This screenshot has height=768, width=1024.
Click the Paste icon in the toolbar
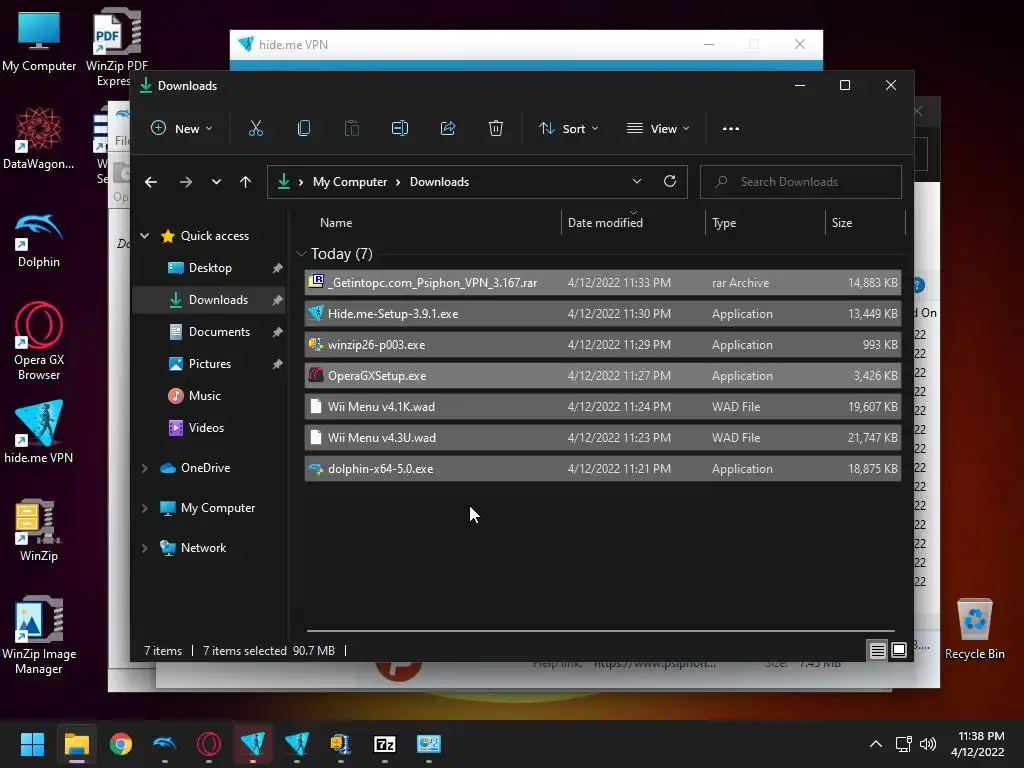pos(351,129)
